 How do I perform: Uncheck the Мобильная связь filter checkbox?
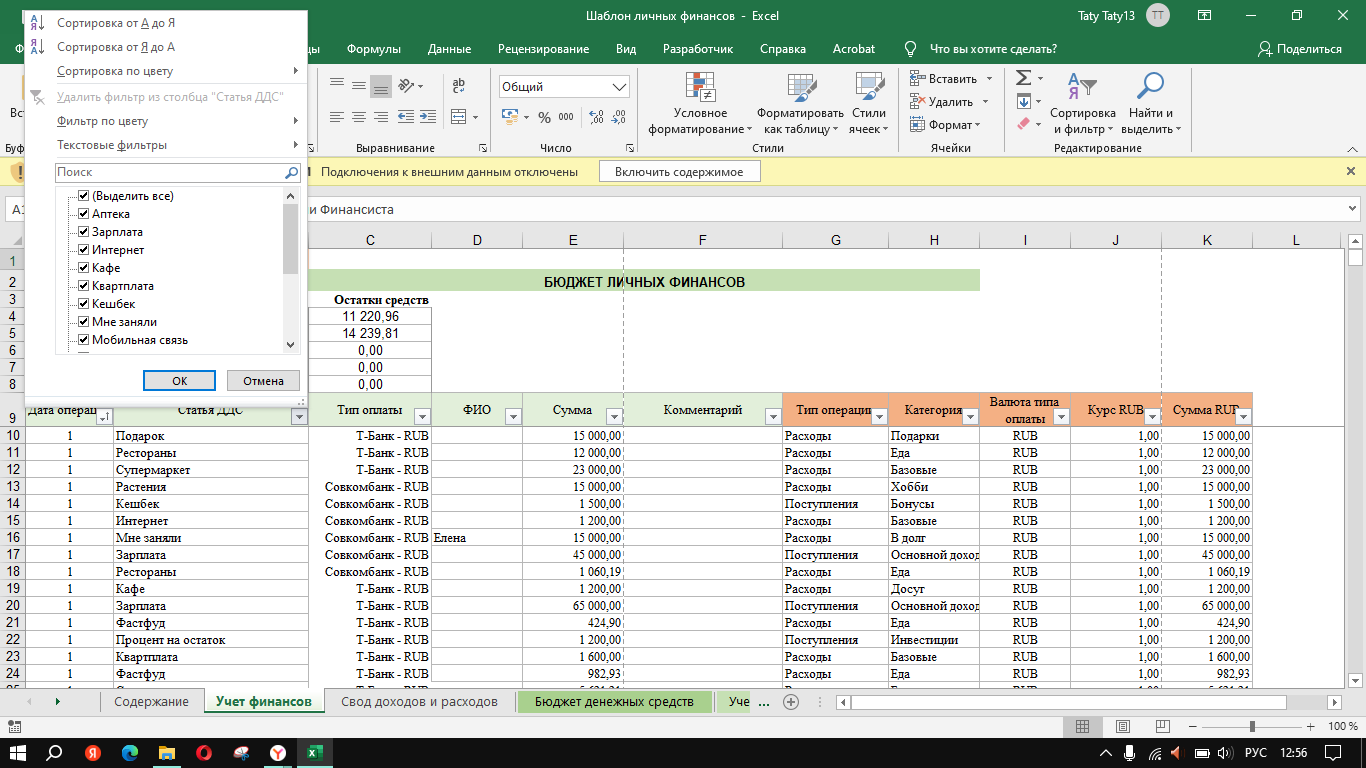pyautogui.click(x=84, y=340)
